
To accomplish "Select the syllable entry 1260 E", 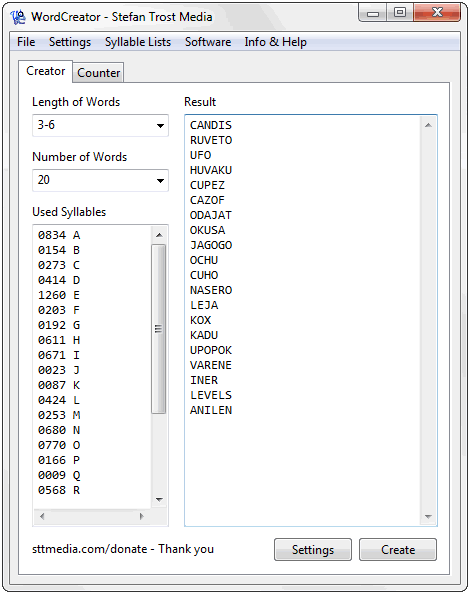I will click(x=59, y=295).
